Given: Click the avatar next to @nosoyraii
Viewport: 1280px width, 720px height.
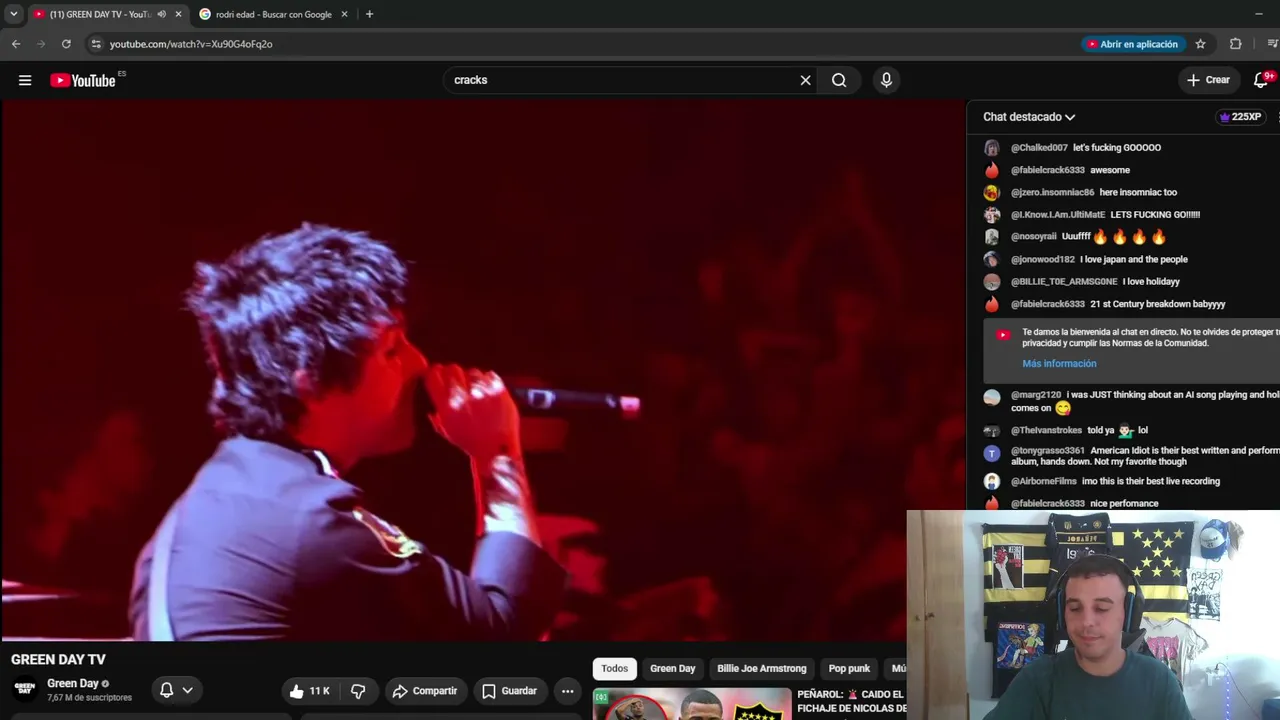Looking at the screenshot, I should pos(991,237).
